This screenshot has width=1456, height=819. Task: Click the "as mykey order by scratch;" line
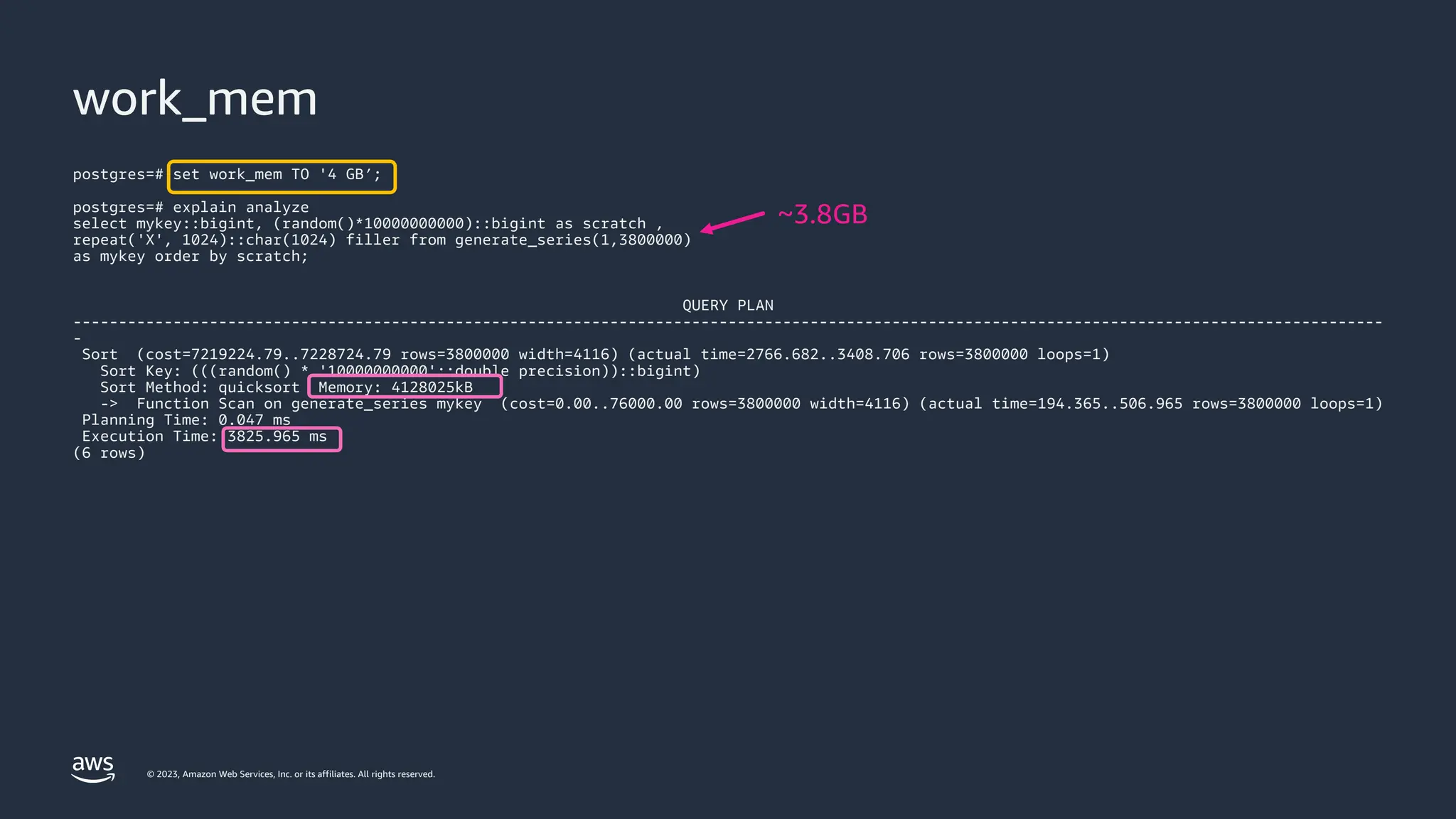[x=191, y=257]
